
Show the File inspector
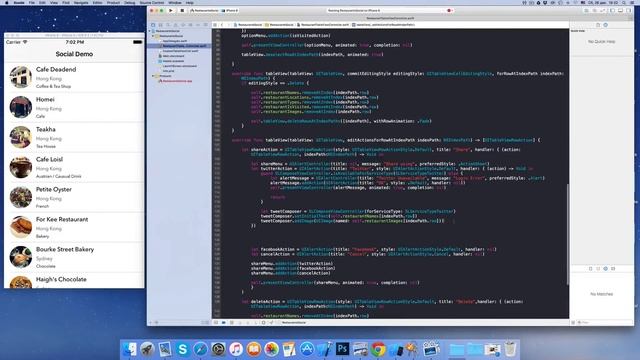pos(598,25)
